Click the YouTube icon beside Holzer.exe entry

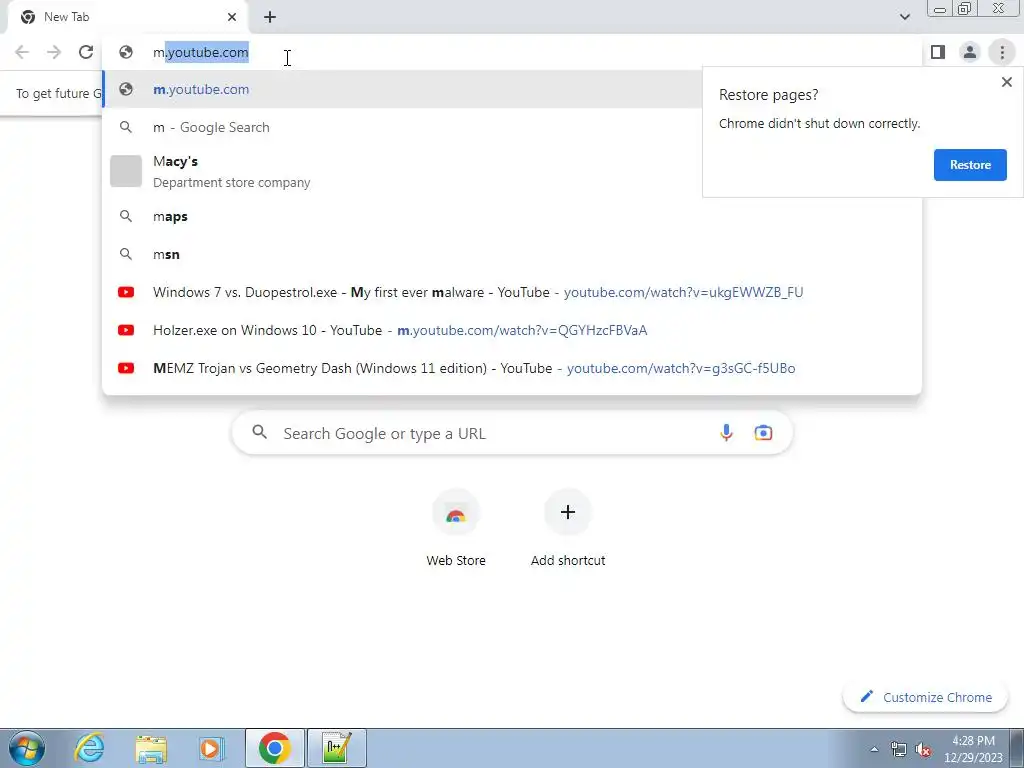[x=126, y=330]
